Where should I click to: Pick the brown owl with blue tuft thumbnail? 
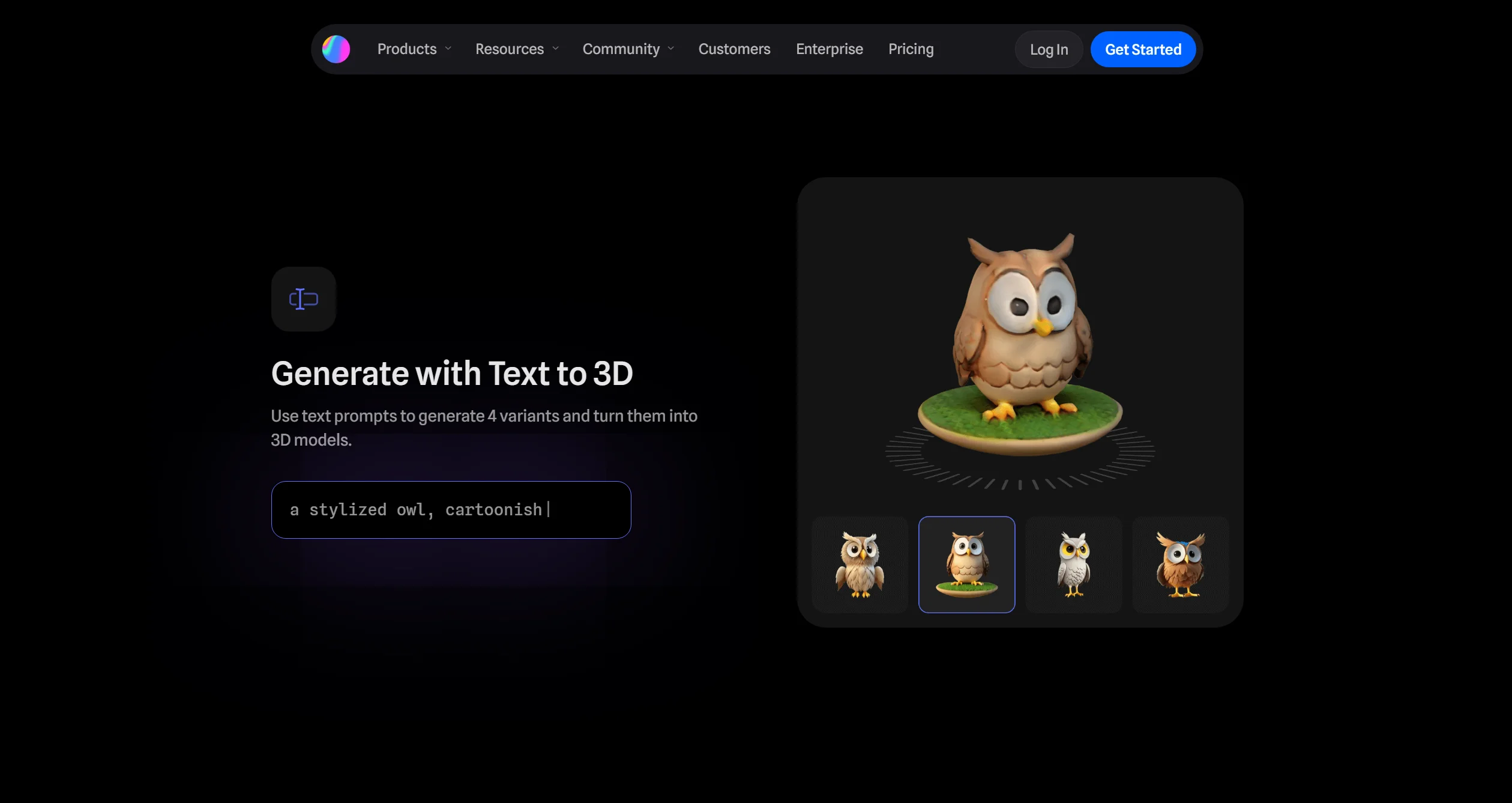(1180, 565)
